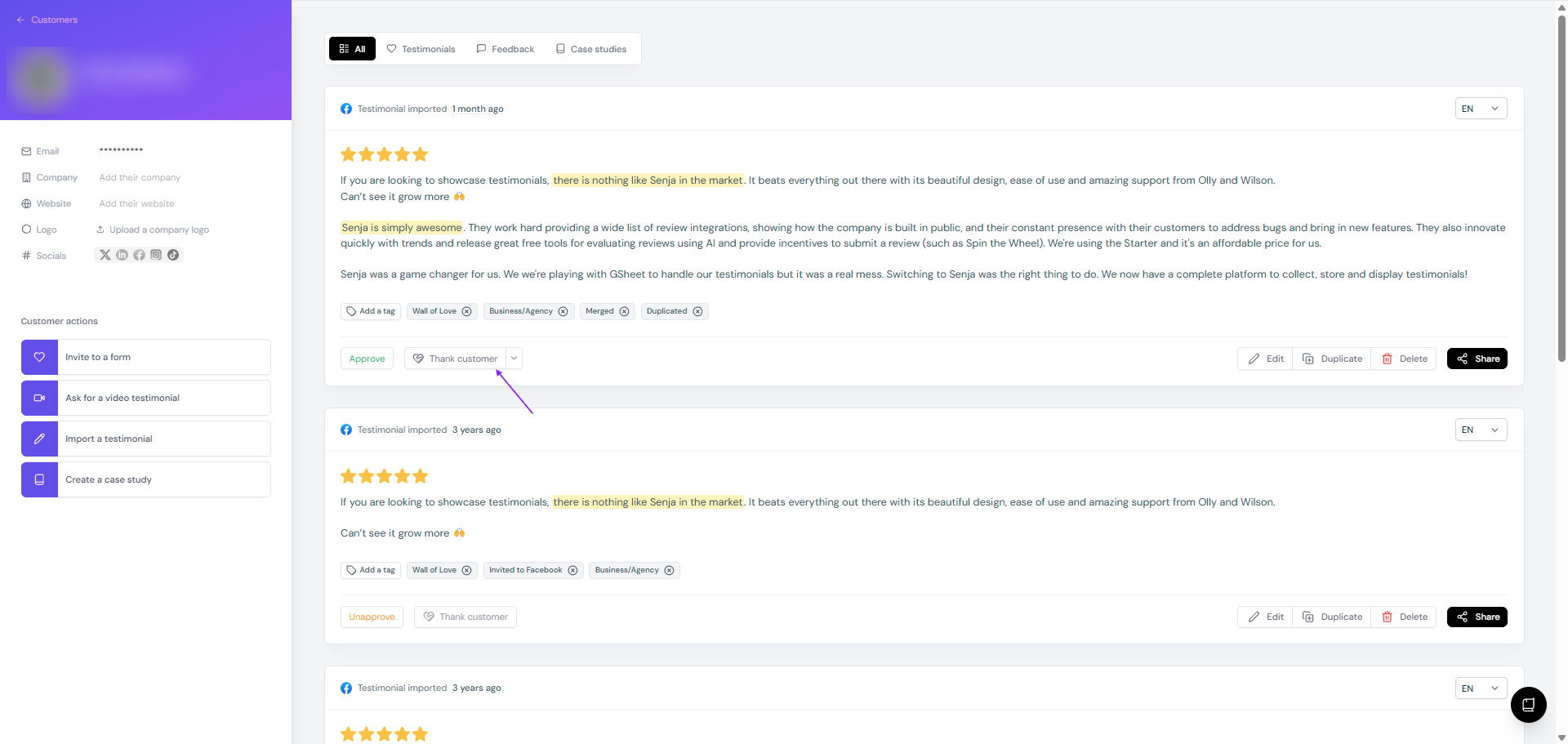Click the purple heart icon for Invite to a form

point(39,357)
